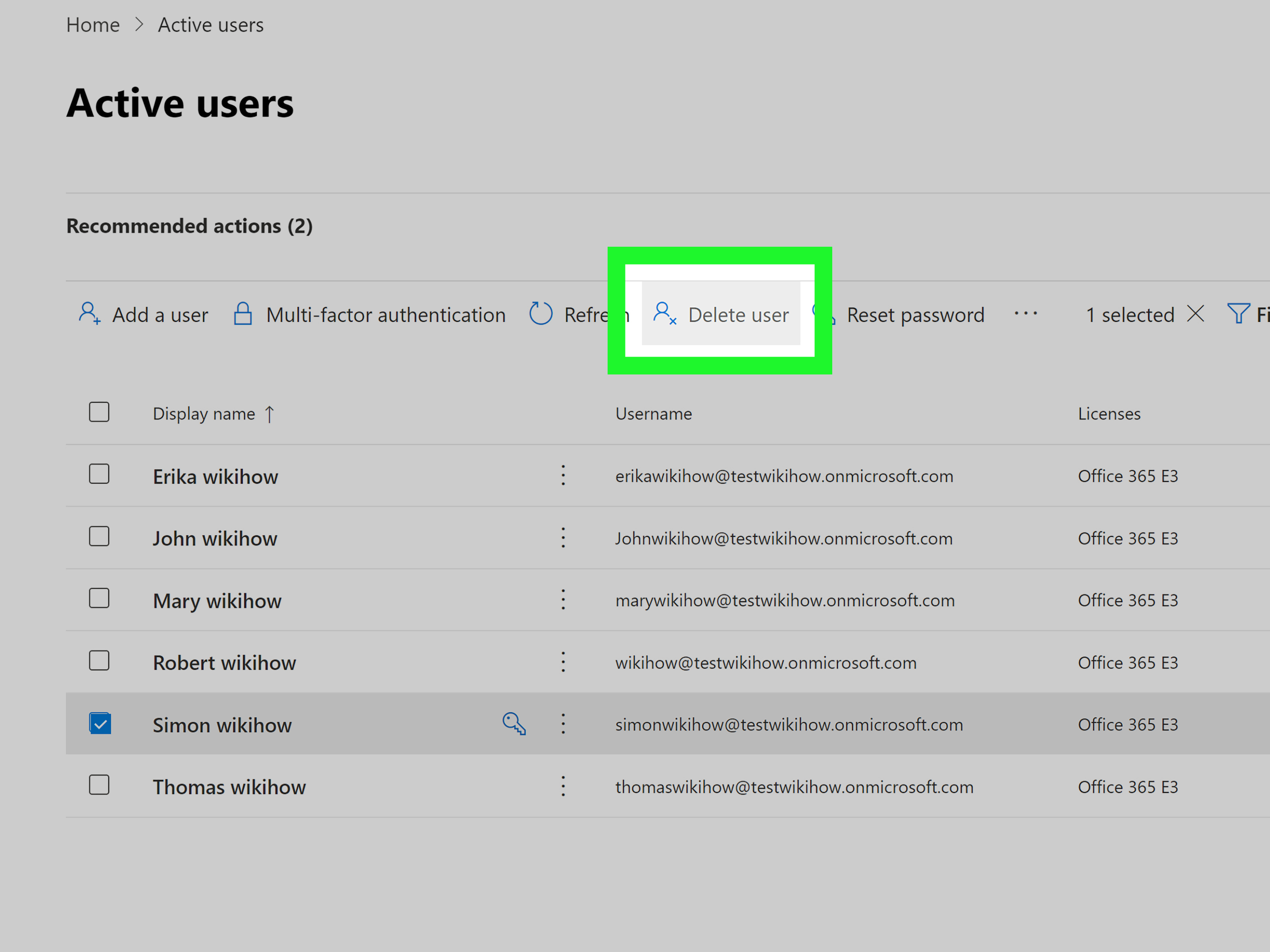Click the 1 selected text

[x=1130, y=315]
